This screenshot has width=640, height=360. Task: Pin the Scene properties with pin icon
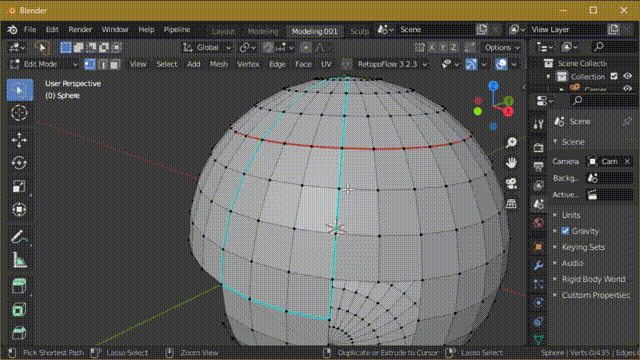[627, 121]
